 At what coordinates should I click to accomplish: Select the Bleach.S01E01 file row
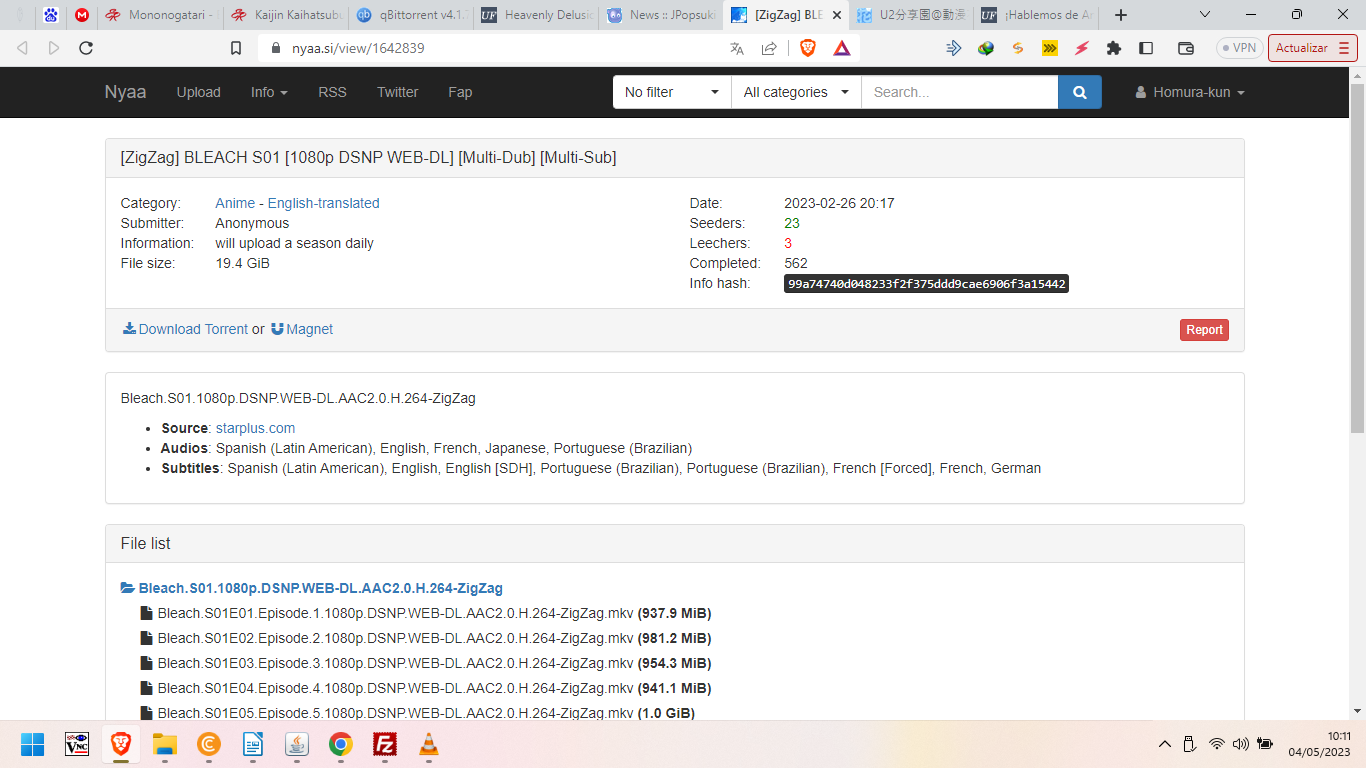pyautogui.click(x=426, y=613)
